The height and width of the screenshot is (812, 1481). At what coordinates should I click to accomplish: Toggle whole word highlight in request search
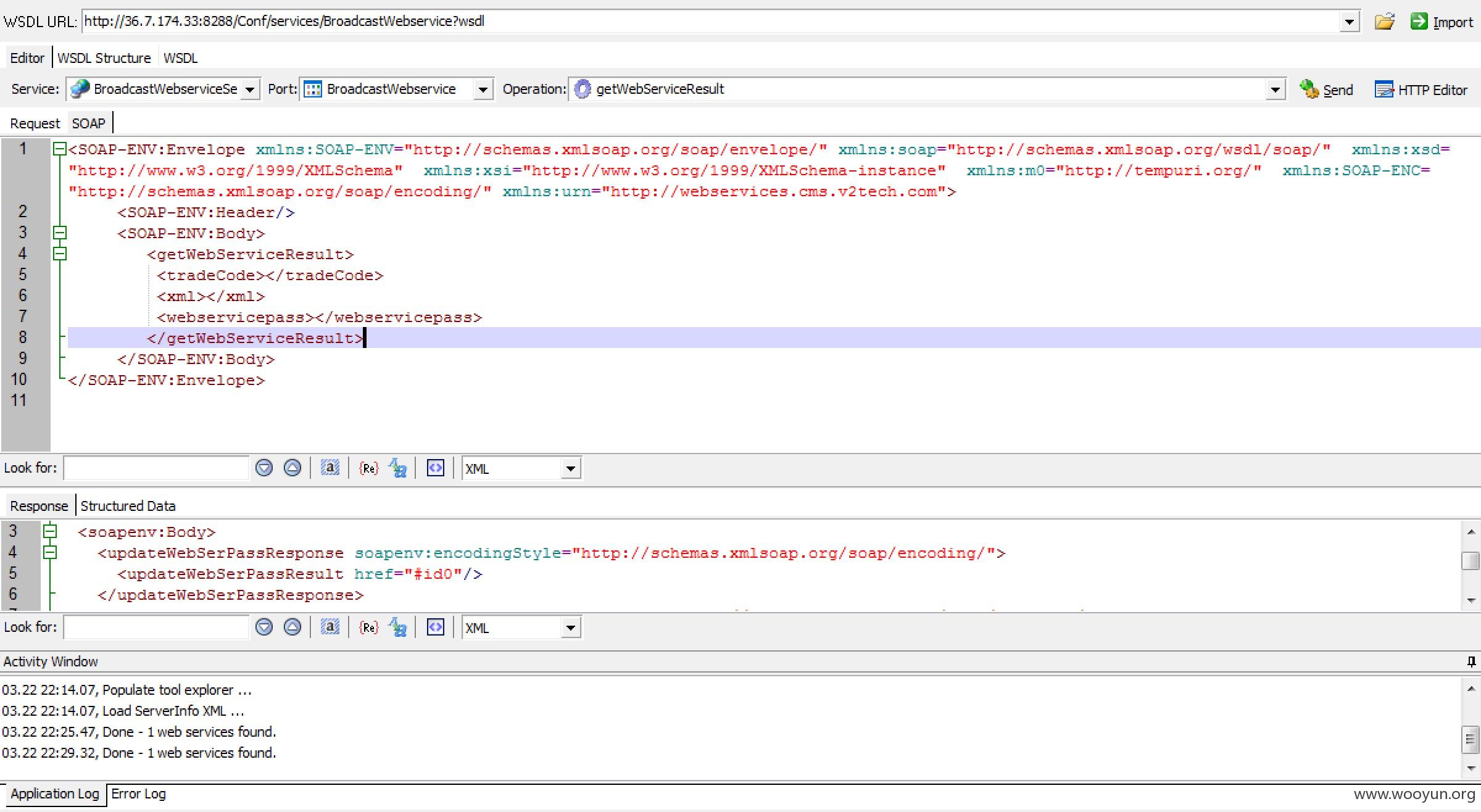330,468
